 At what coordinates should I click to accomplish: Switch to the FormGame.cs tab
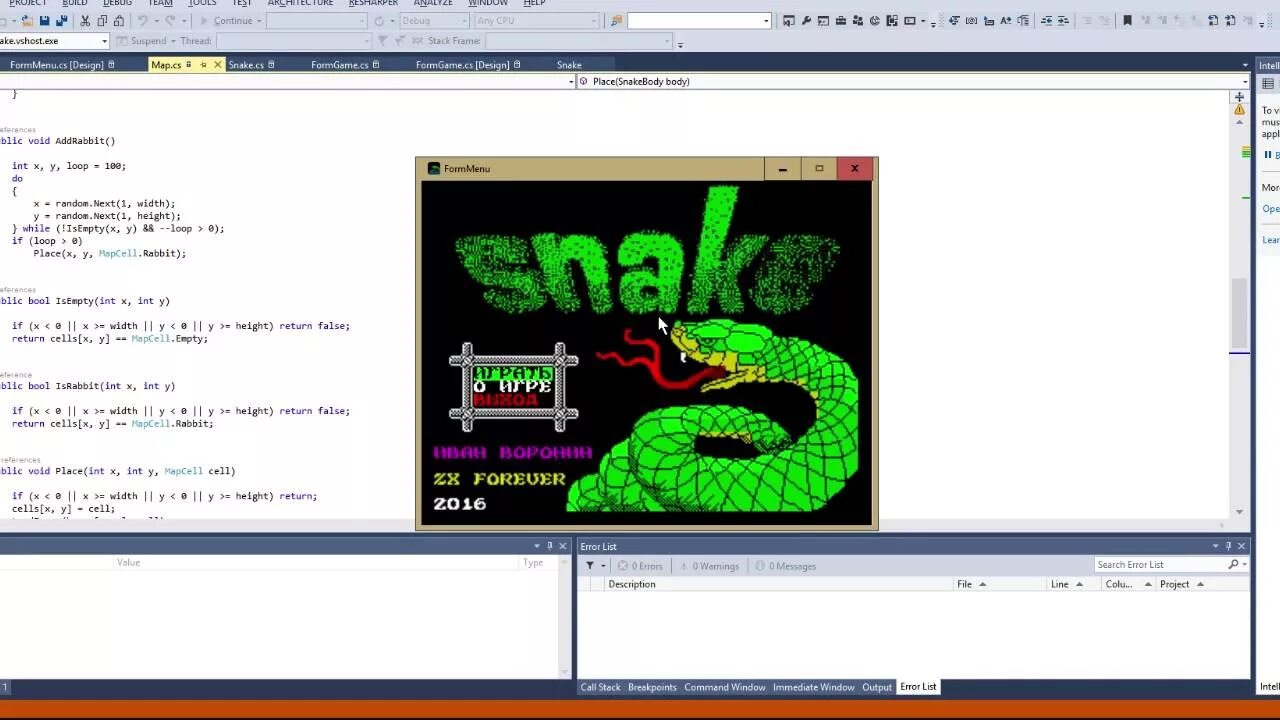point(339,65)
